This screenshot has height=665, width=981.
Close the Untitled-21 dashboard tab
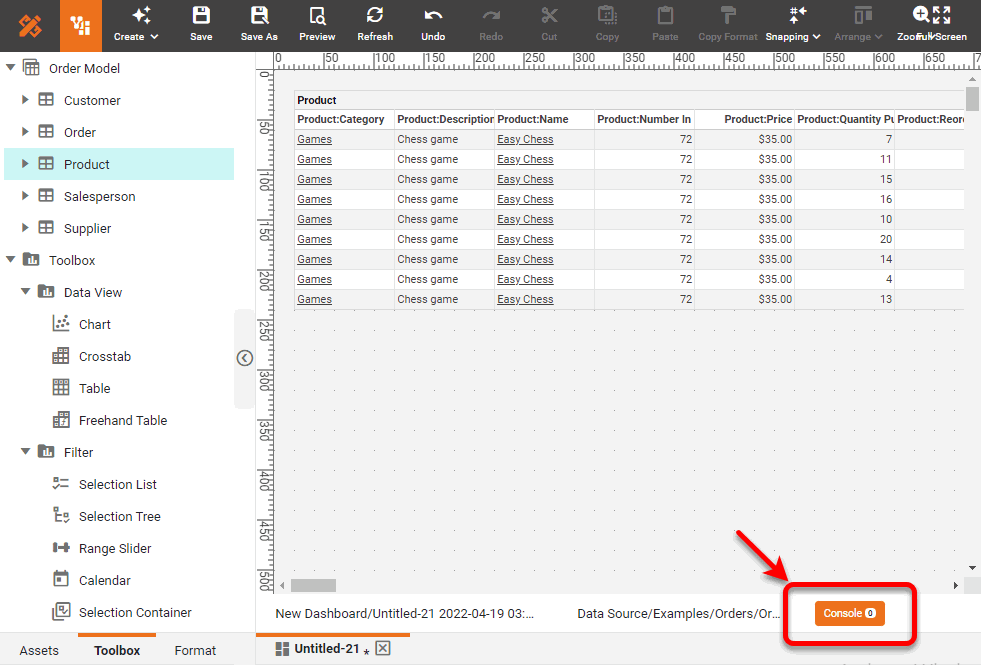coord(382,649)
